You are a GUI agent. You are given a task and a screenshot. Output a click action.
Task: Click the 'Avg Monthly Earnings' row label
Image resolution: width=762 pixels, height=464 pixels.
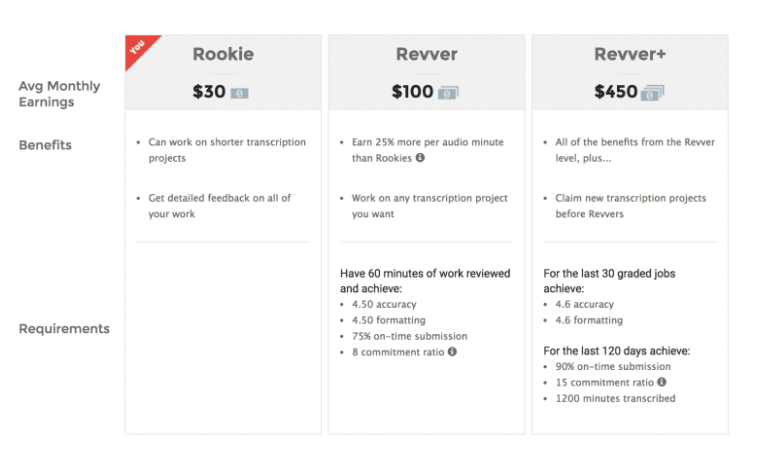(x=59, y=94)
